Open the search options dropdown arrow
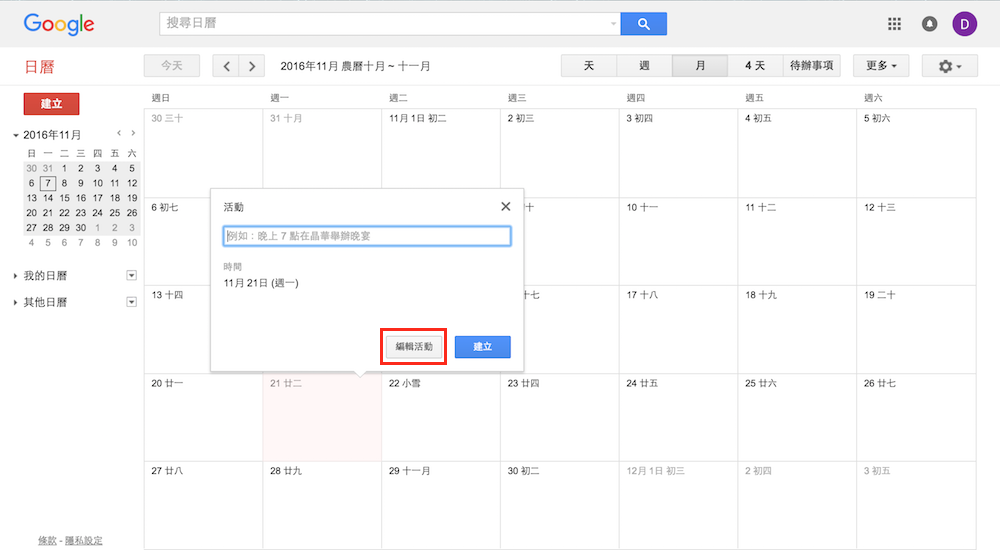 tap(613, 24)
